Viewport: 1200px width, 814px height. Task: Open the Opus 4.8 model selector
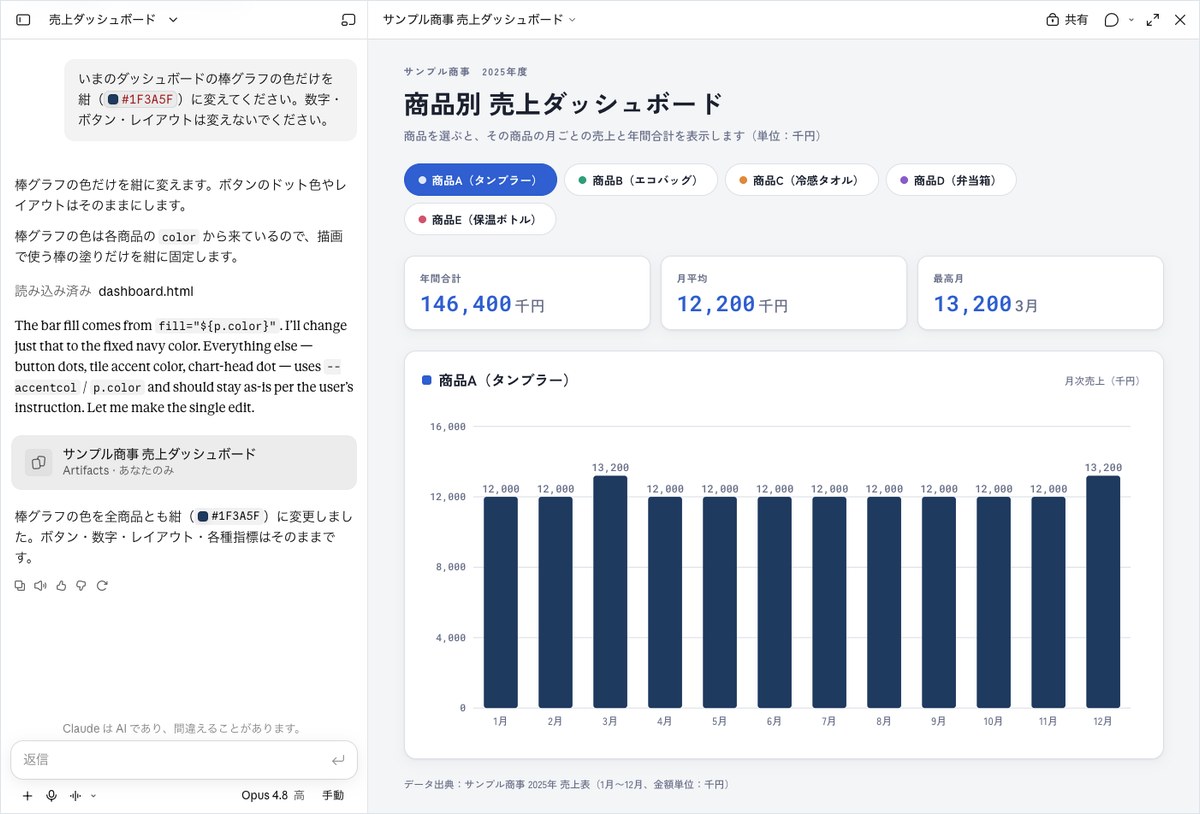(273, 796)
